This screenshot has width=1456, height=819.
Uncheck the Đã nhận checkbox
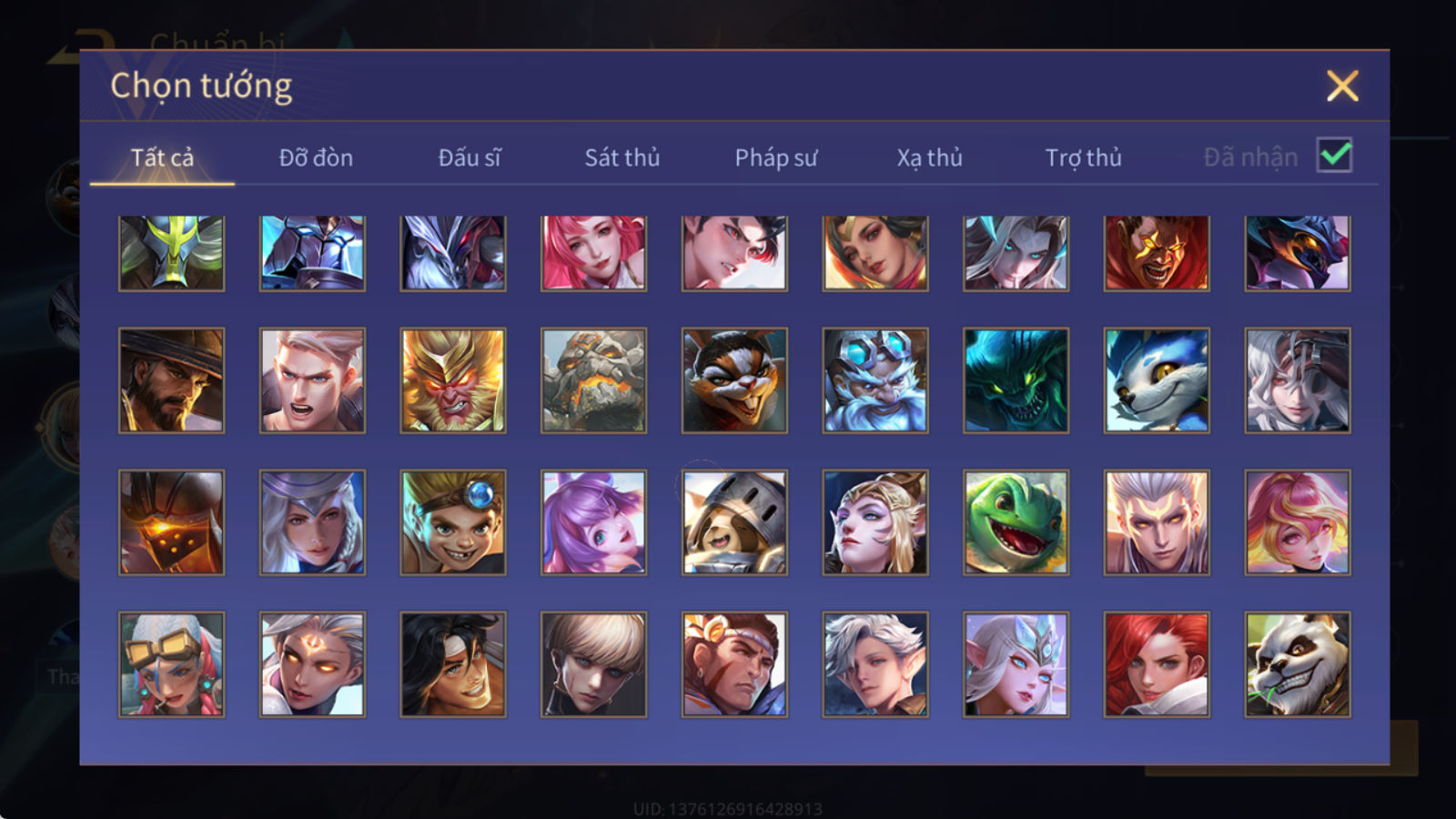[x=1334, y=156]
